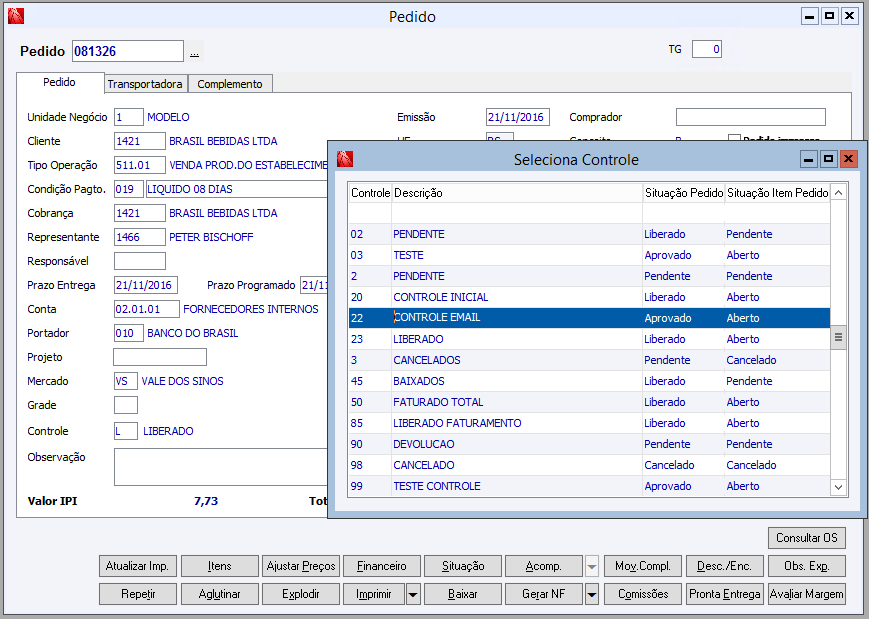Minimize the Seleciona Controle dialog
869x619 pixels.
(x=809, y=159)
